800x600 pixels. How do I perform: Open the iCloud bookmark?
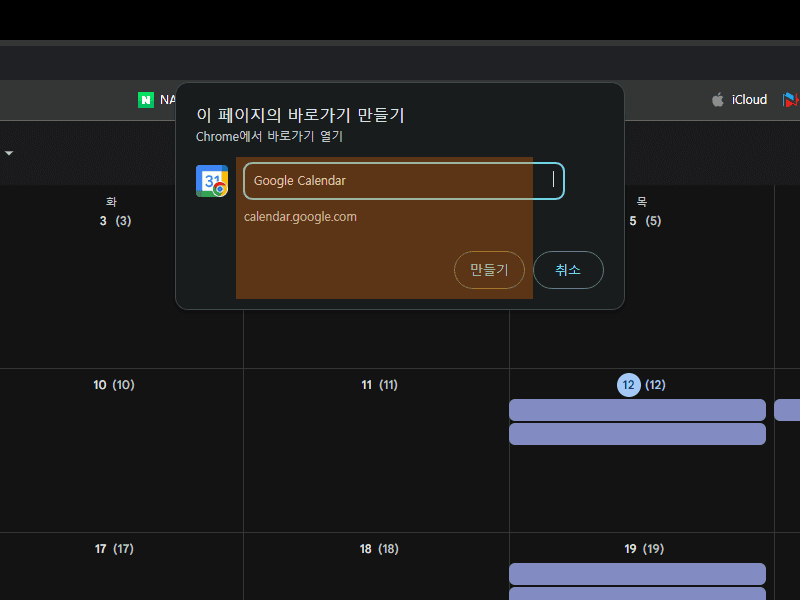tap(739, 99)
